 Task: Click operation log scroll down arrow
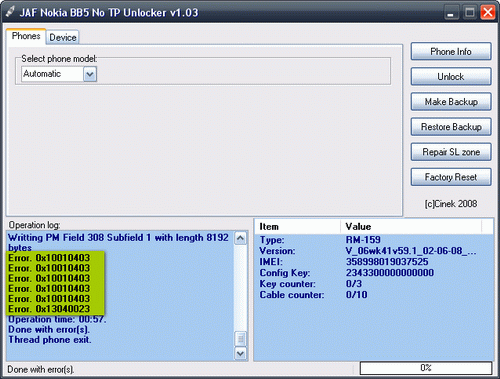(x=240, y=353)
